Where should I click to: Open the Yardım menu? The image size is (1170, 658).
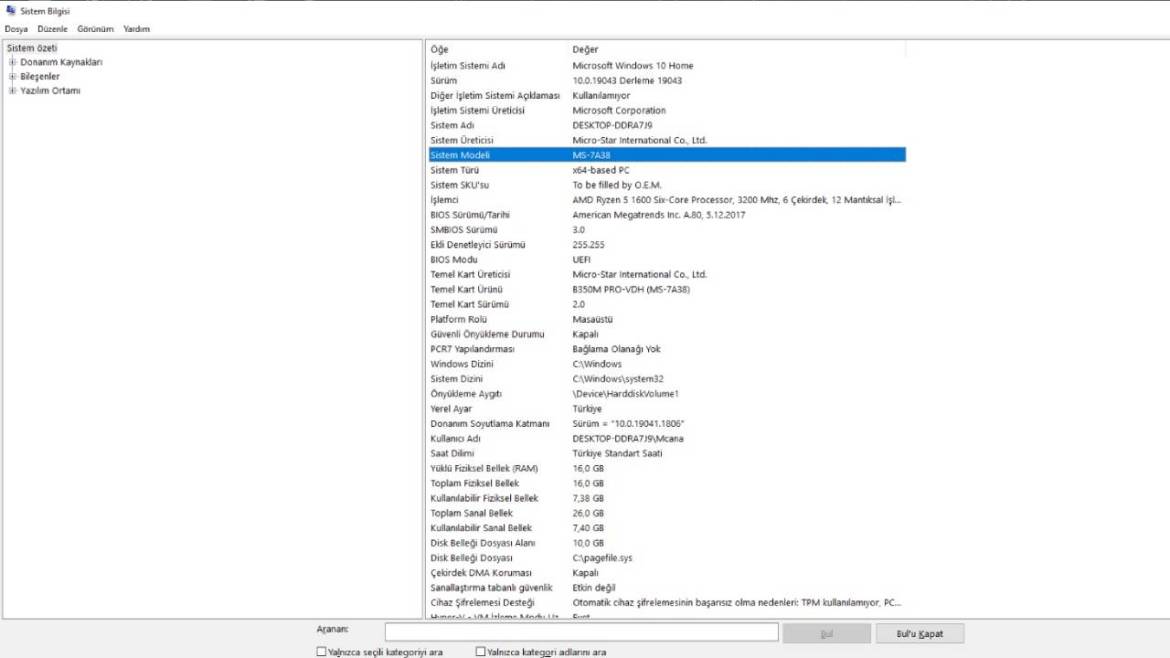136,29
